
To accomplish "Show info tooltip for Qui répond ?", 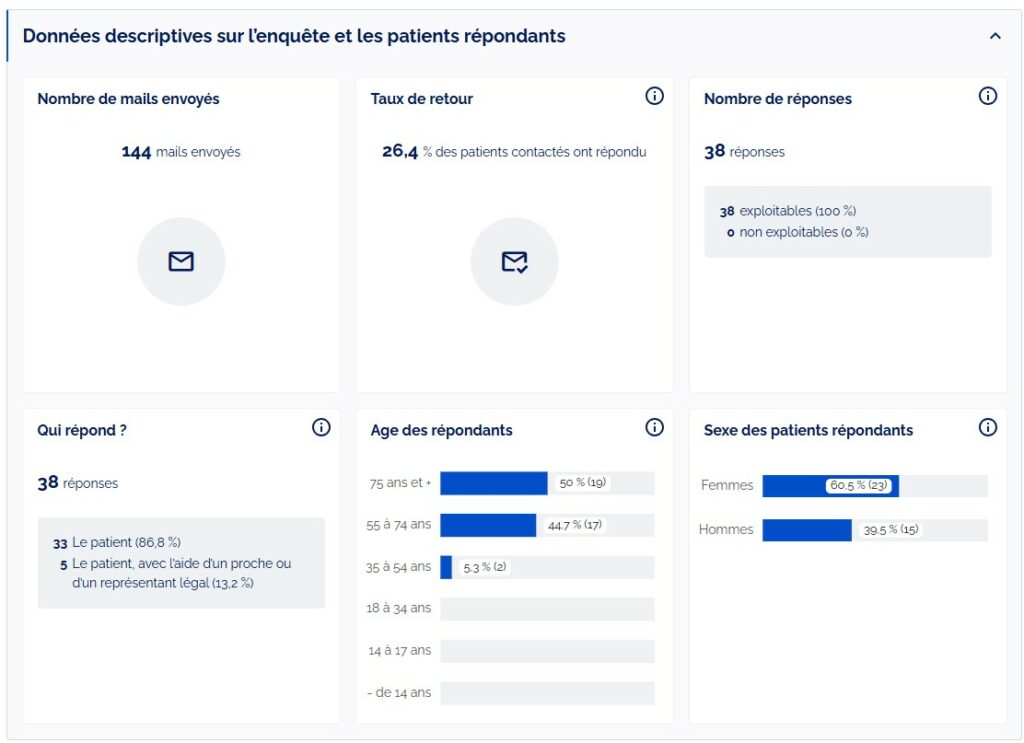I will pos(321,427).
